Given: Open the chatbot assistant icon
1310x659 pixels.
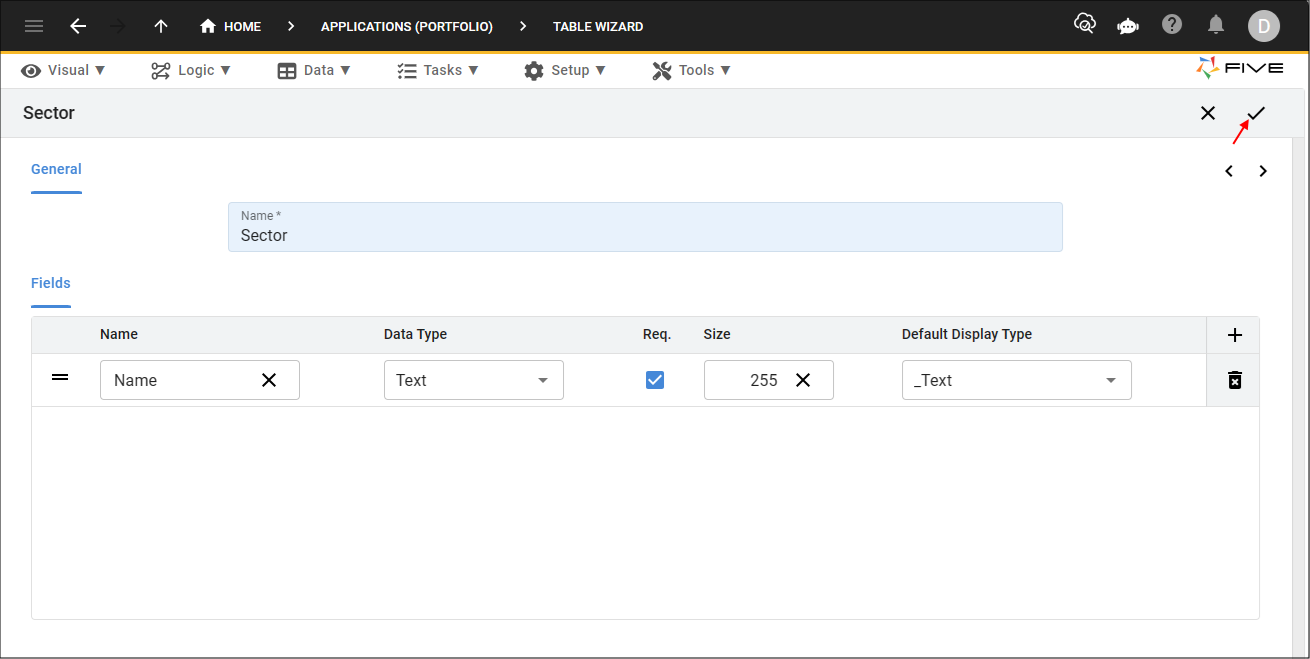Looking at the screenshot, I should tap(1128, 25).
